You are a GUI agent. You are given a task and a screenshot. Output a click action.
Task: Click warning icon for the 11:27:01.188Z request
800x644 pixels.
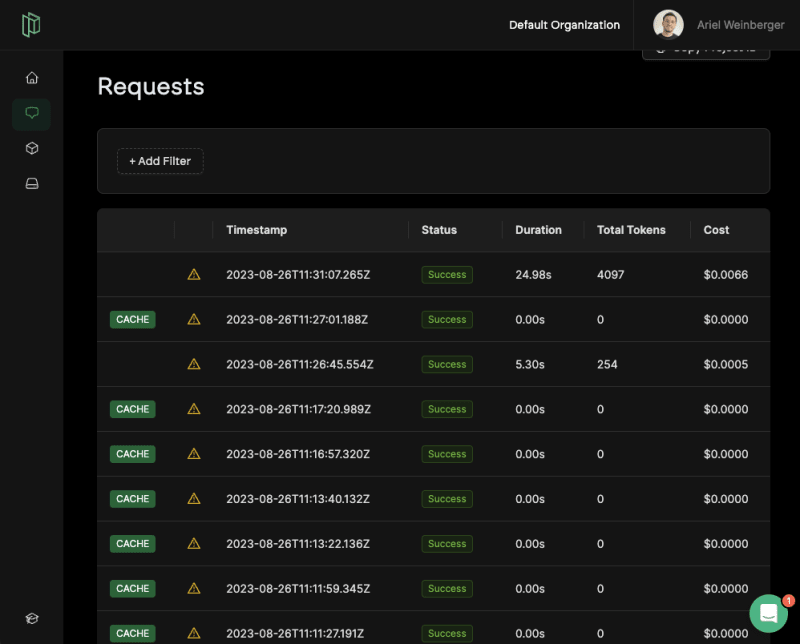tap(194, 319)
